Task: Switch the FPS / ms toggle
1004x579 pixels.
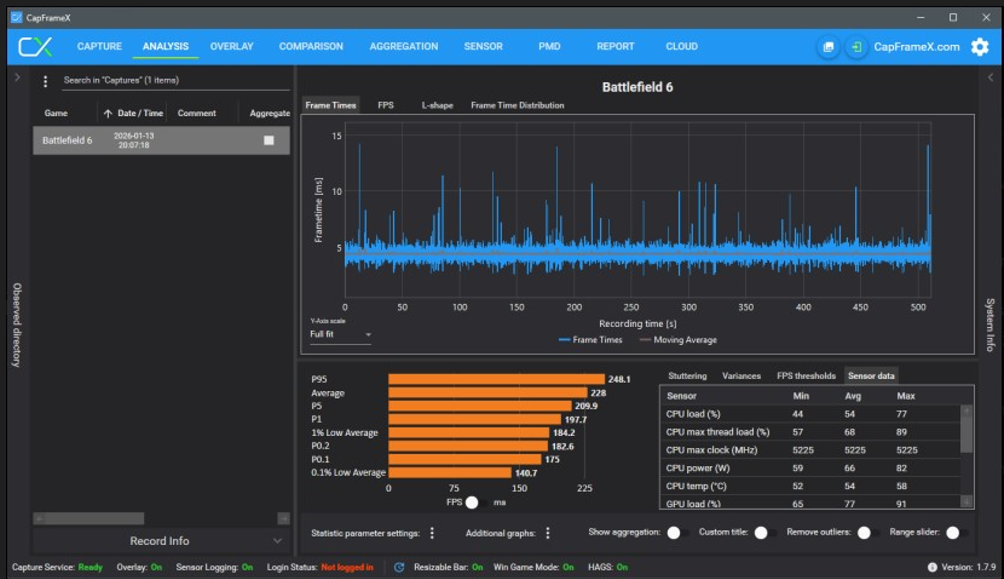Action: pyautogui.click(x=477, y=502)
